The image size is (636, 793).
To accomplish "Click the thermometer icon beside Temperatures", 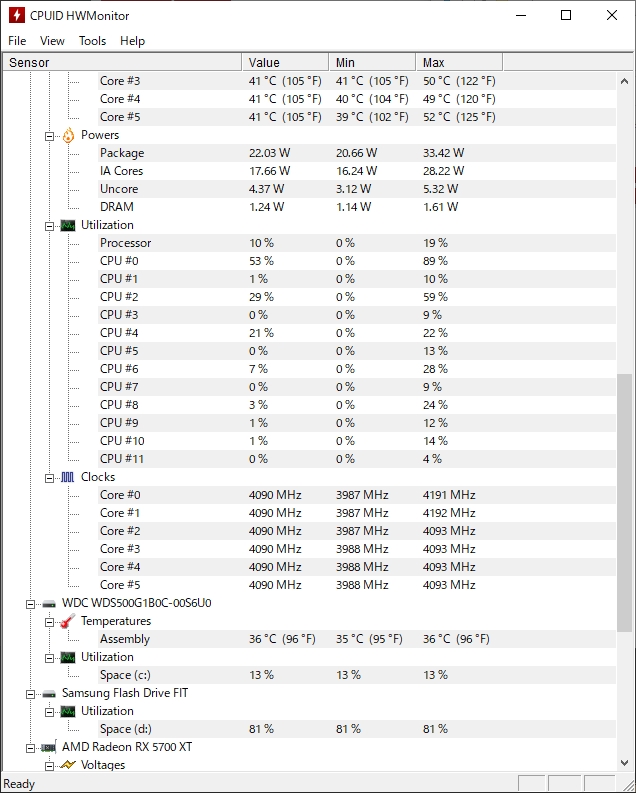I will (x=68, y=621).
